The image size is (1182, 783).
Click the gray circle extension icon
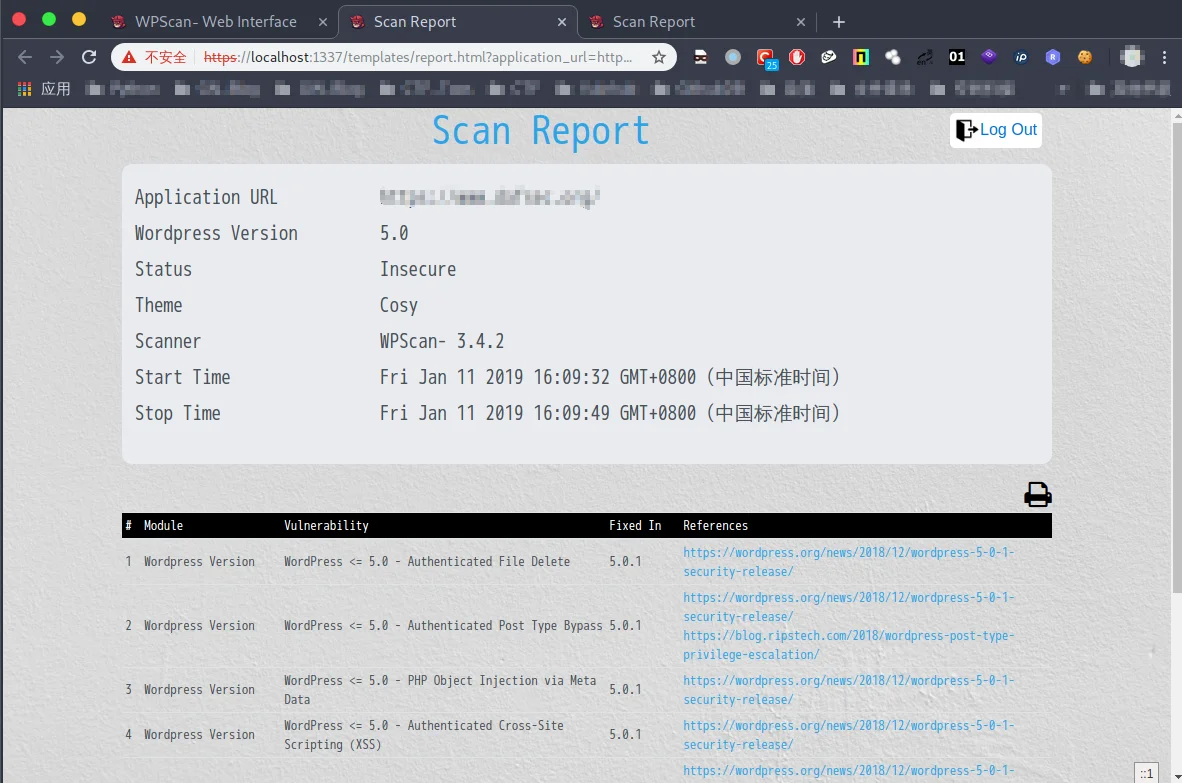click(733, 57)
